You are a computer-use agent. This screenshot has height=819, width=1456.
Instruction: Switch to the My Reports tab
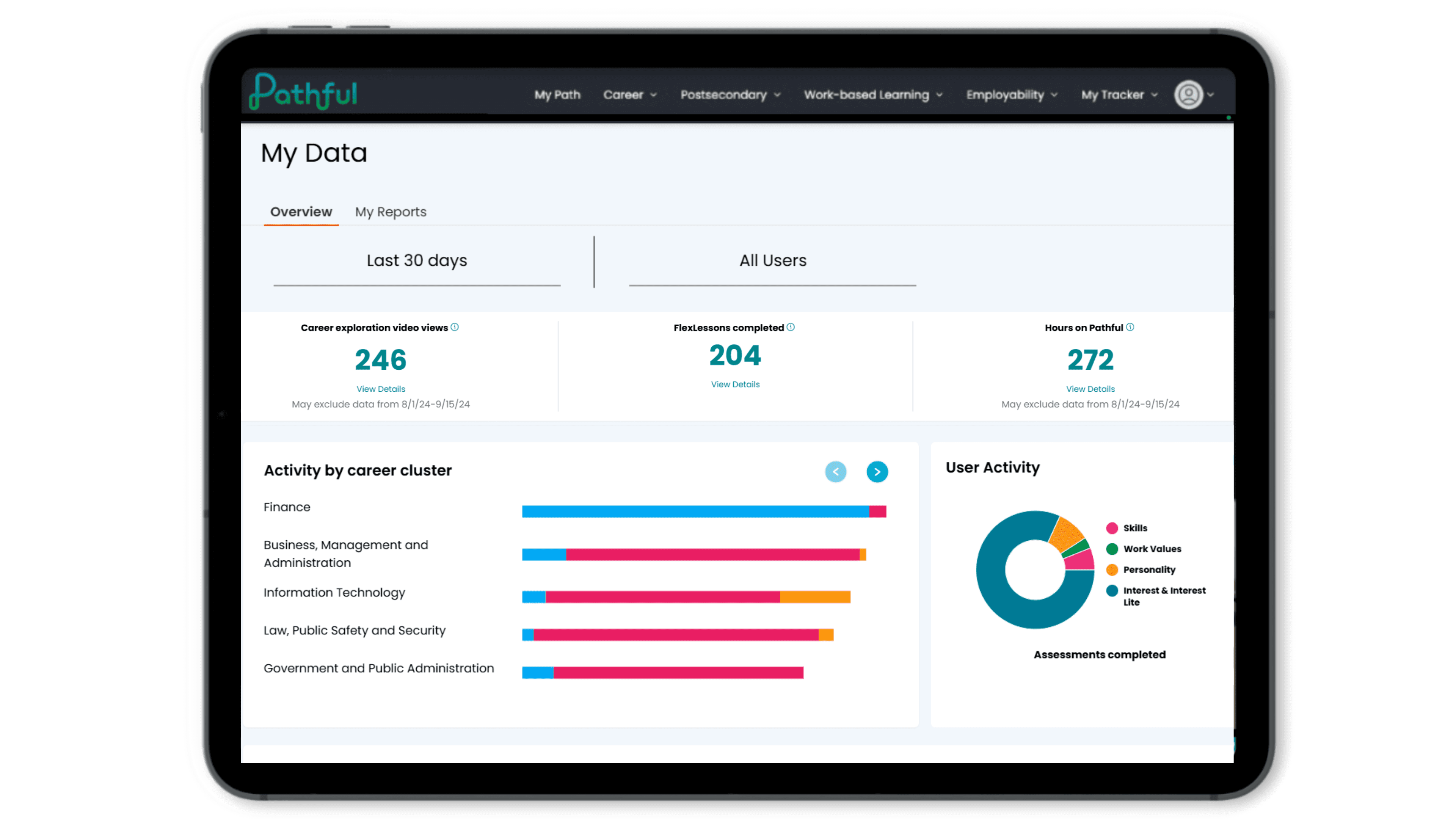coord(391,212)
